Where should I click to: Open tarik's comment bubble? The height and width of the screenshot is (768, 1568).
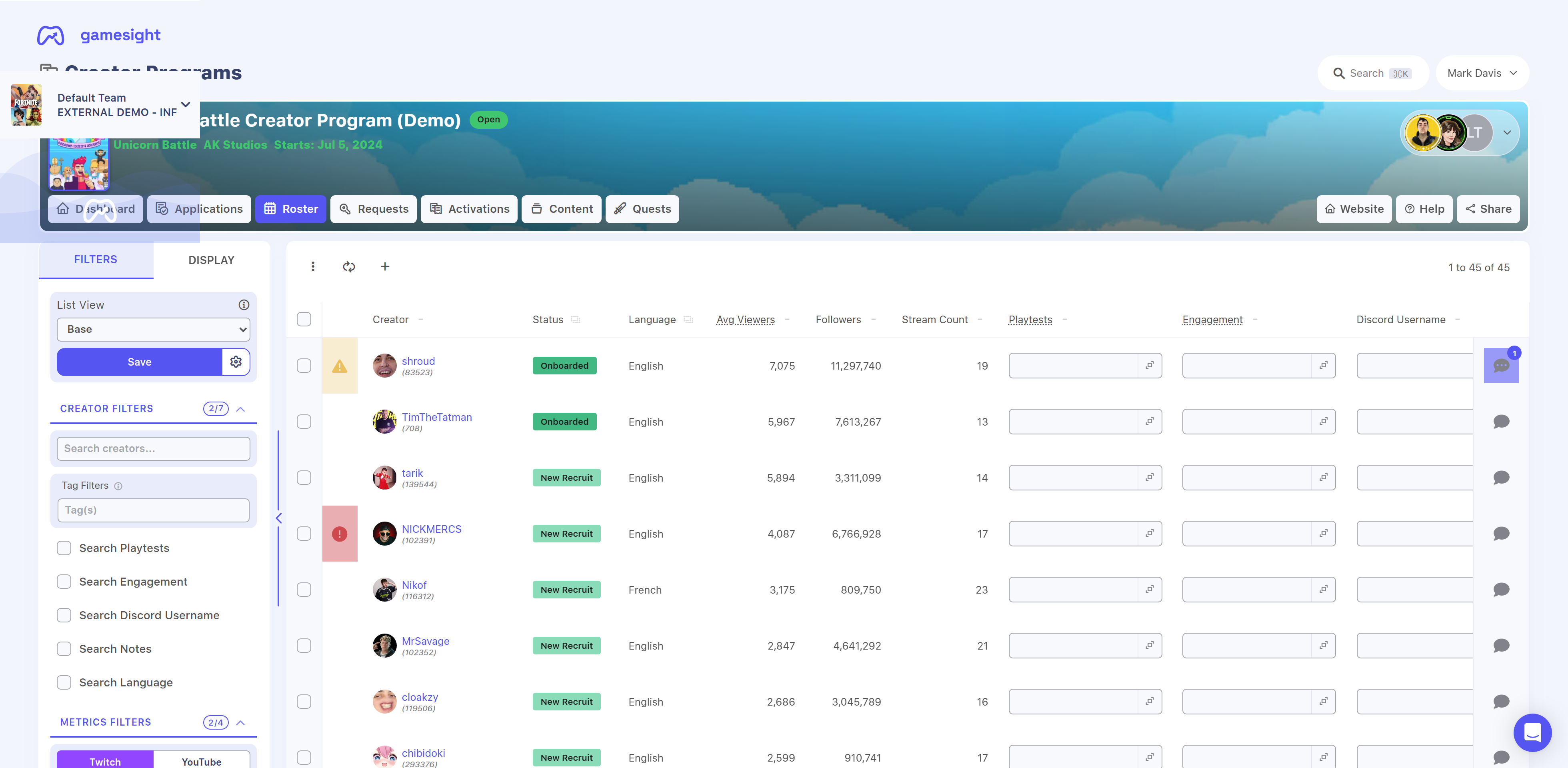(x=1501, y=478)
